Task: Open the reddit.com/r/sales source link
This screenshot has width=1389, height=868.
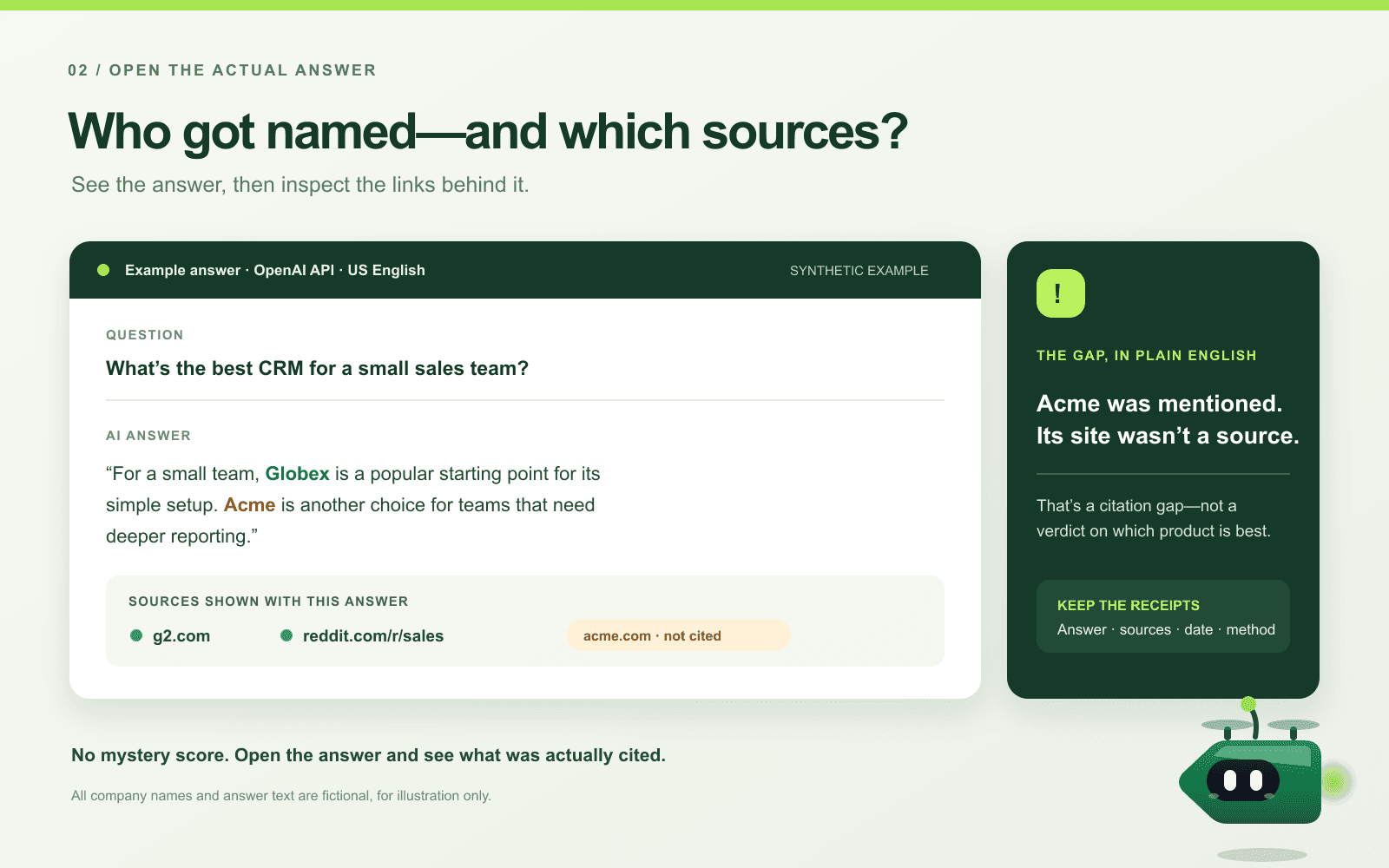Action: [373, 635]
